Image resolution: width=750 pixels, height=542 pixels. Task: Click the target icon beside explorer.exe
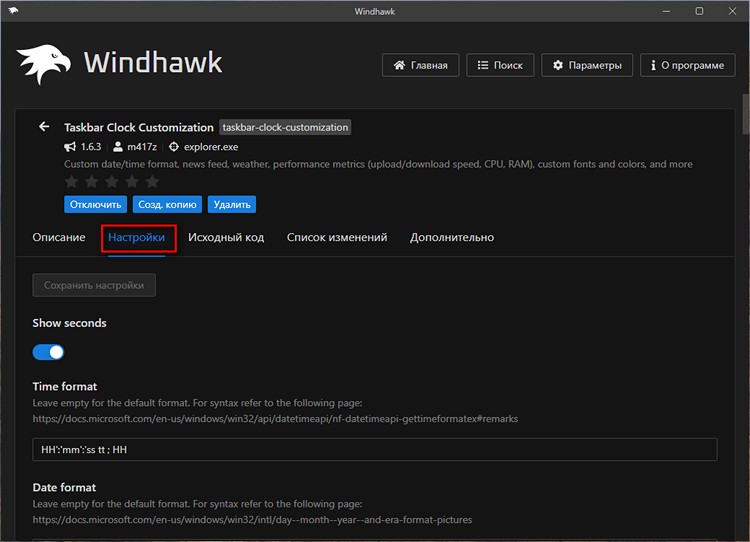click(174, 147)
